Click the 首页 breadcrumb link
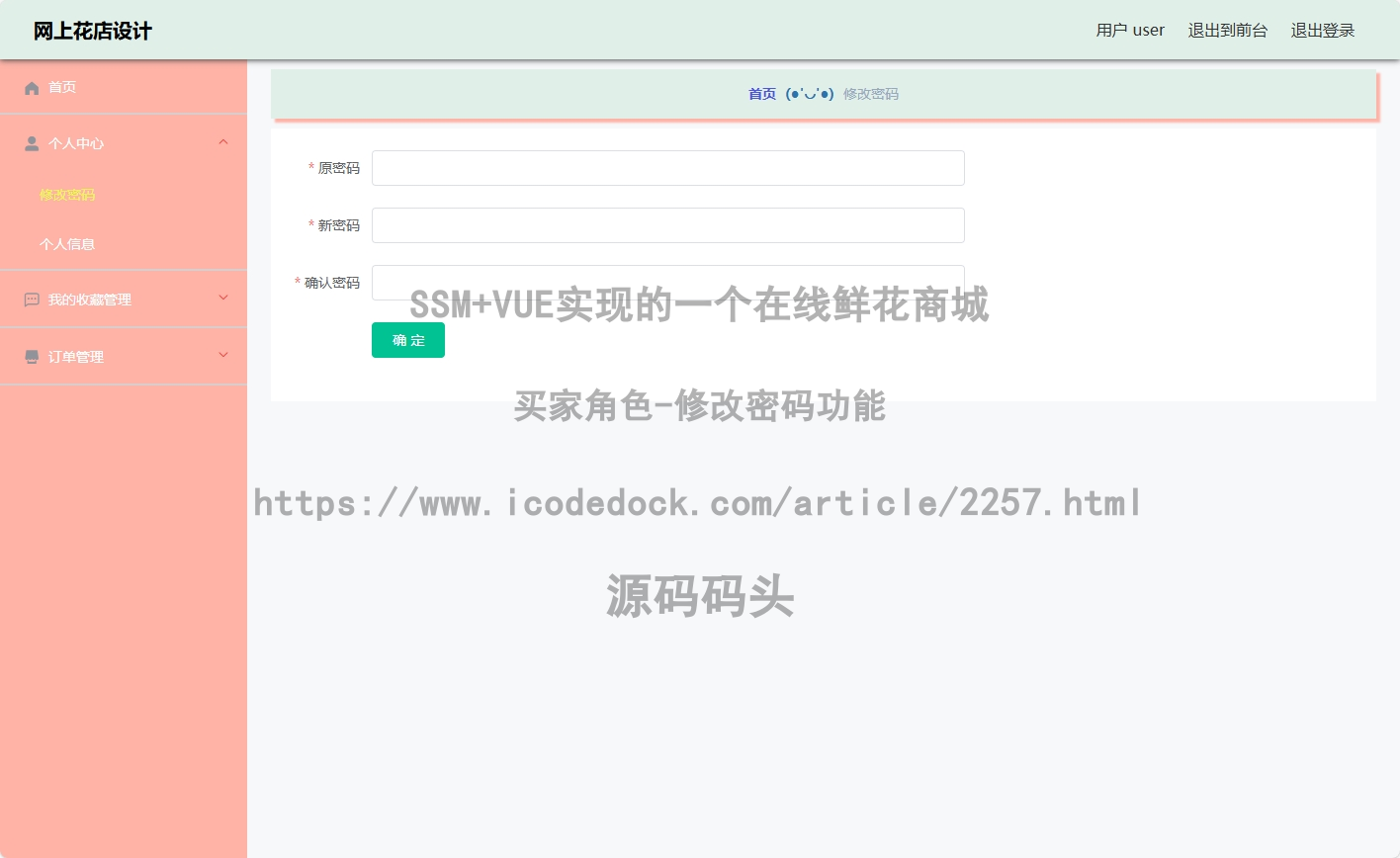 click(x=762, y=94)
